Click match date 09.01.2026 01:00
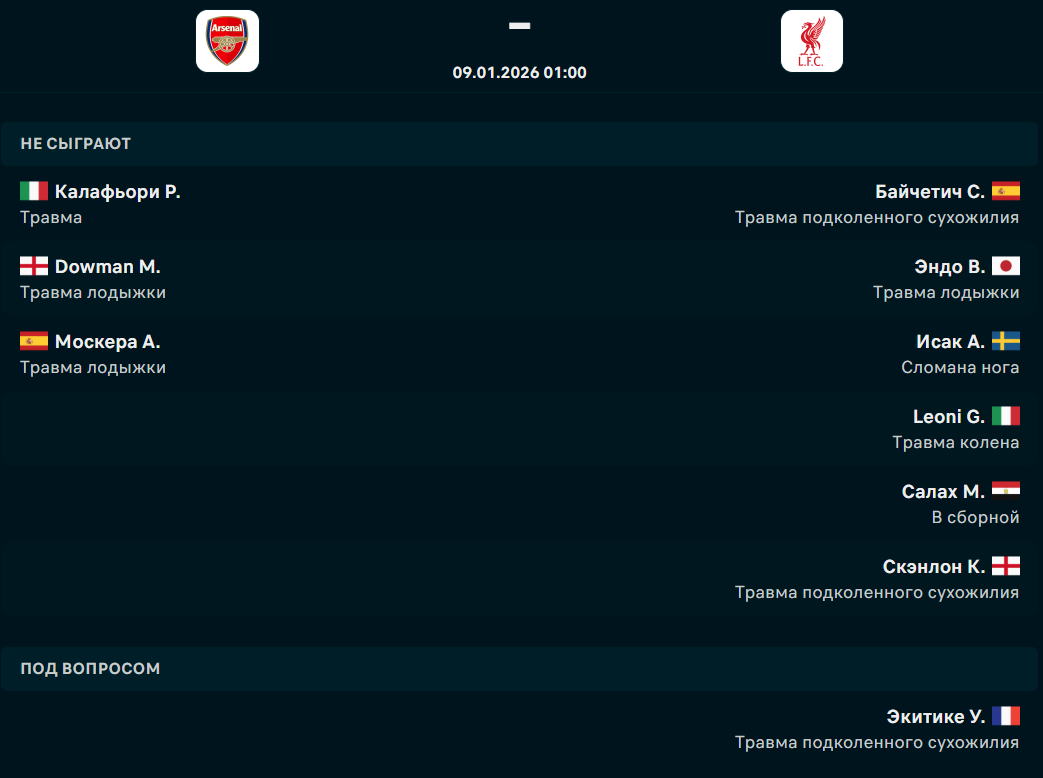The width and height of the screenshot is (1043, 778). pyautogui.click(x=519, y=72)
